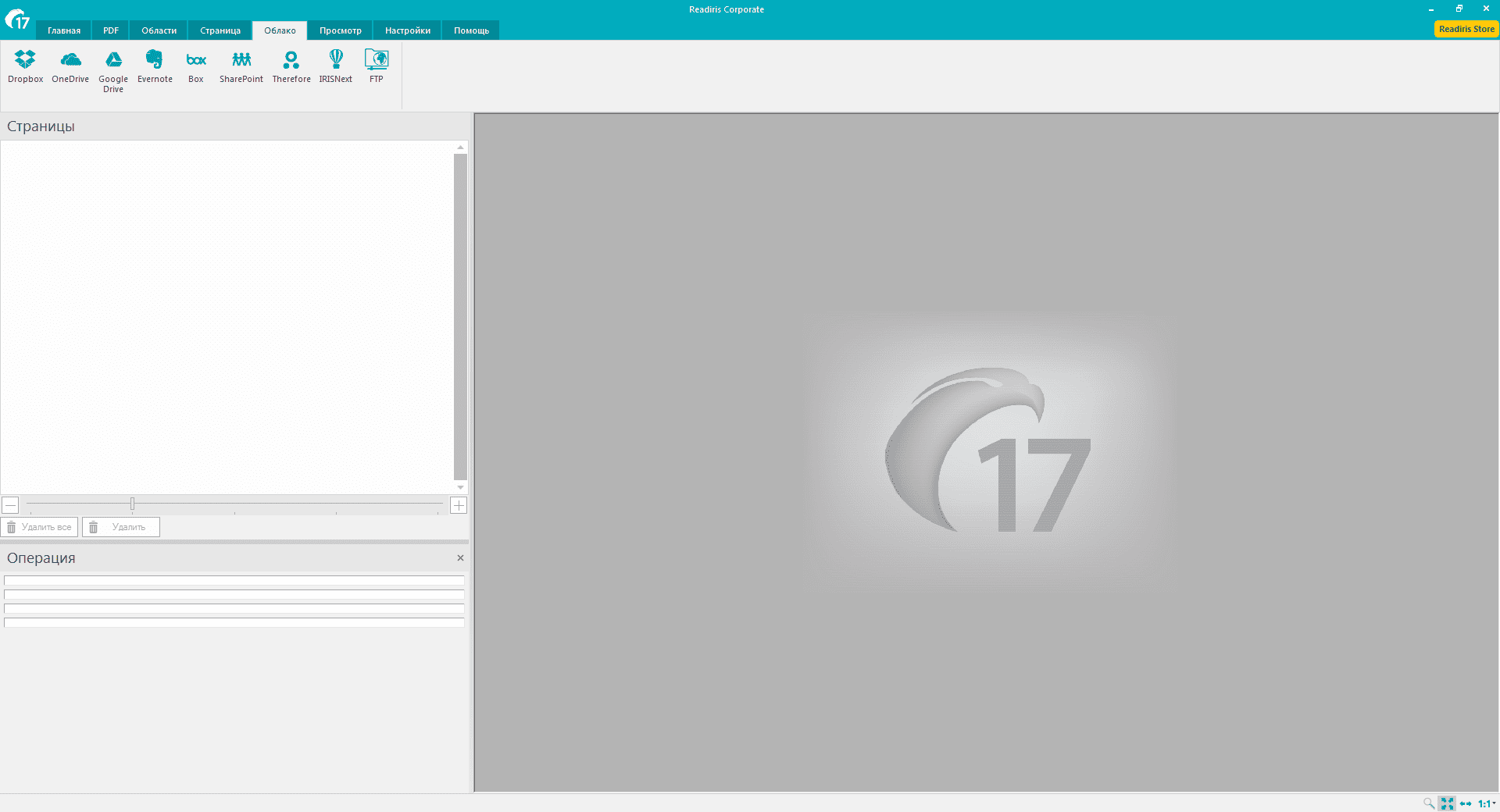Switch to the Главная tab

click(x=64, y=30)
